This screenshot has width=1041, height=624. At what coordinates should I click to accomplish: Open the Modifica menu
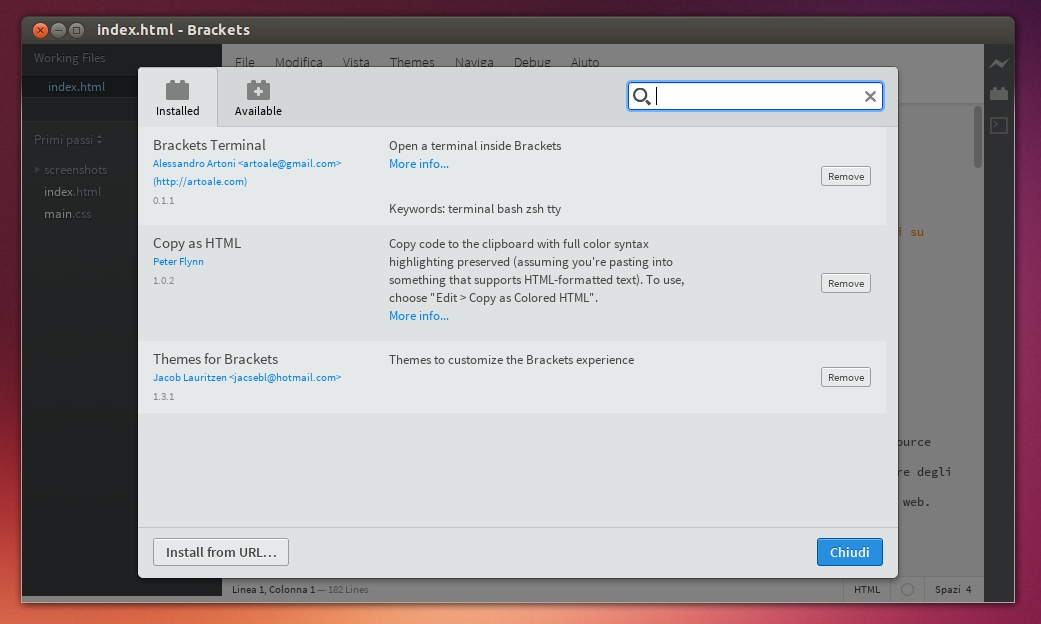coord(299,62)
